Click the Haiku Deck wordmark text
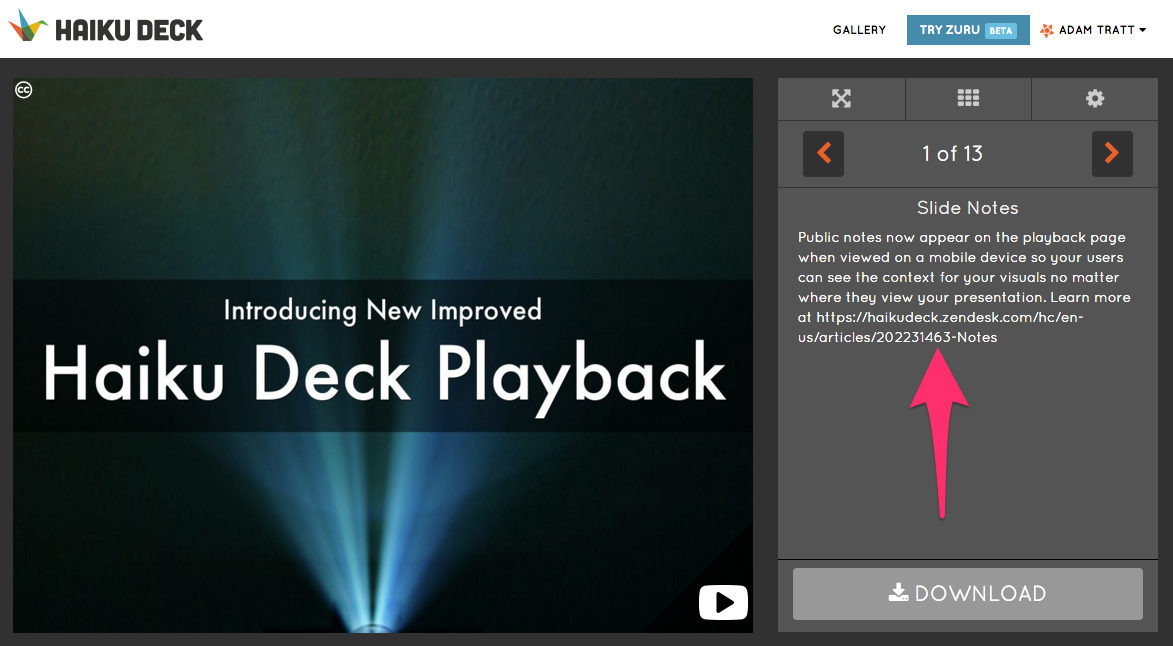 pos(129,30)
